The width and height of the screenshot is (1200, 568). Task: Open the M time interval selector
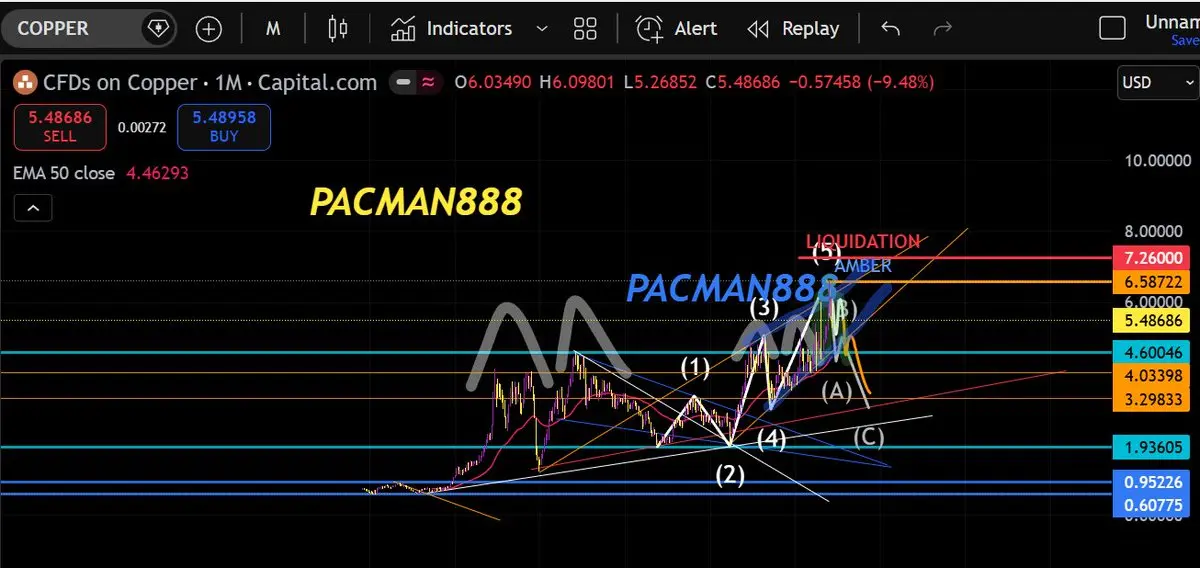pyautogui.click(x=273, y=28)
